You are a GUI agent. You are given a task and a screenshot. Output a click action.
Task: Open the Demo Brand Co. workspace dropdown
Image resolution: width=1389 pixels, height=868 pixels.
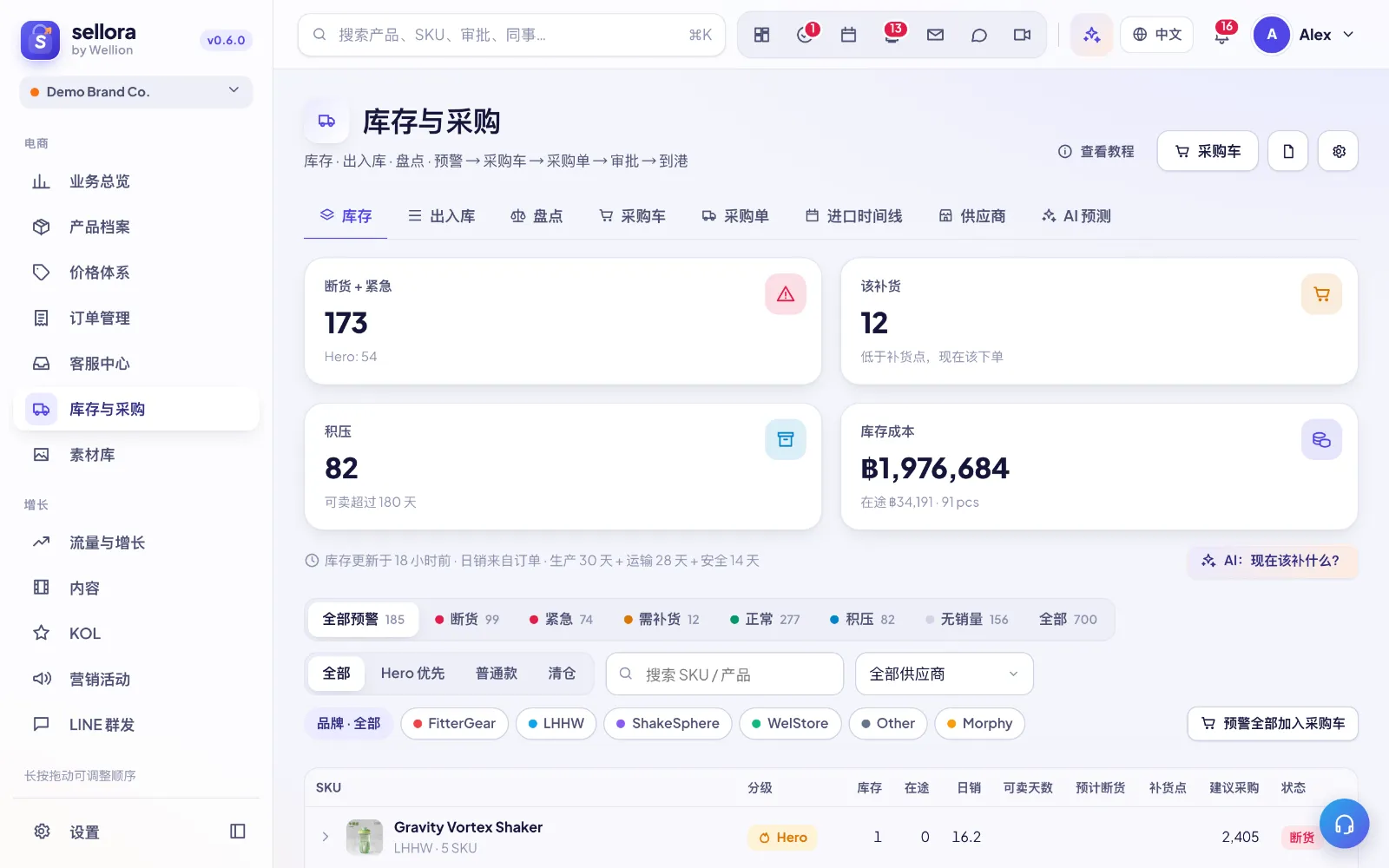[x=136, y=91]
